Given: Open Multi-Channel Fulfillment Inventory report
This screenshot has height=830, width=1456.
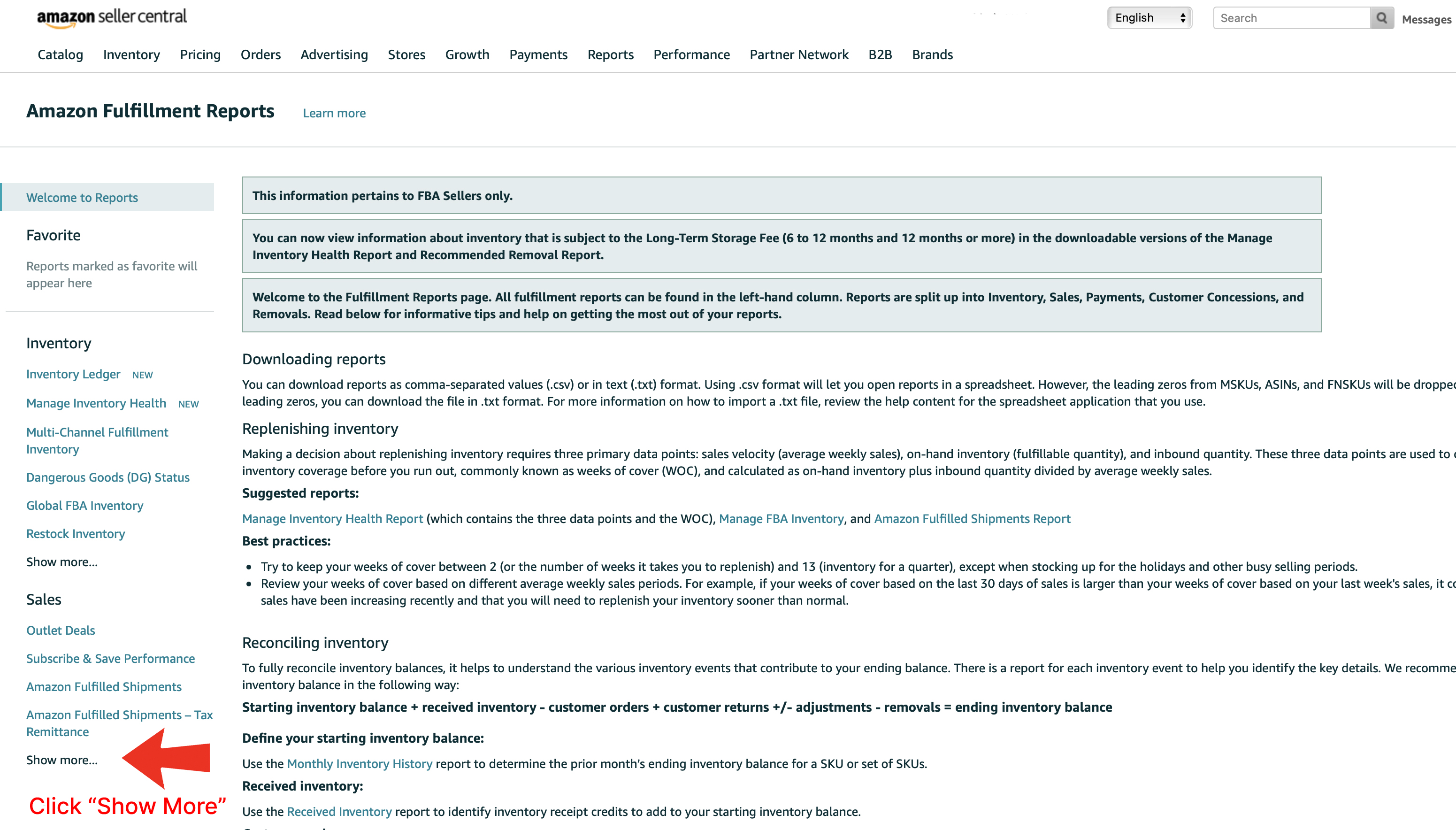Looking at the screenshot, I should (x=98, y=441).
